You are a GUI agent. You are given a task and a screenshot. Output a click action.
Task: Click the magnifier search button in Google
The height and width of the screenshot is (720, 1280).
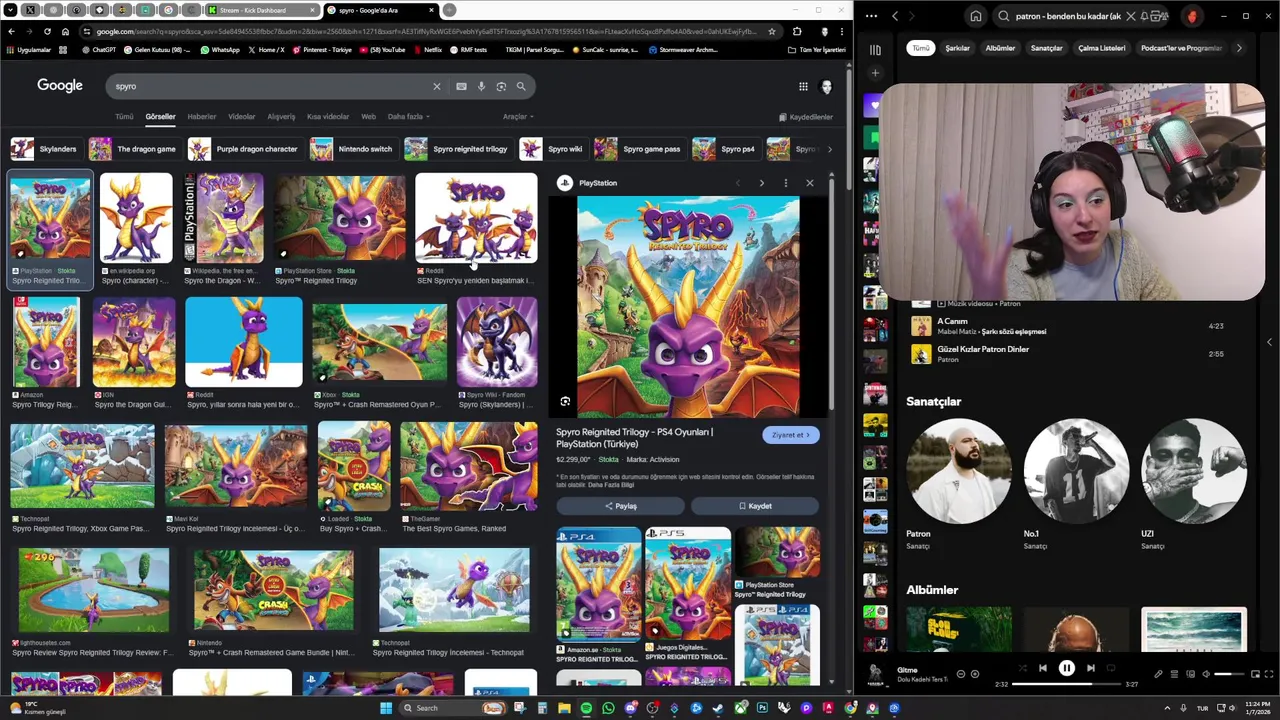(x=521, y=86)
